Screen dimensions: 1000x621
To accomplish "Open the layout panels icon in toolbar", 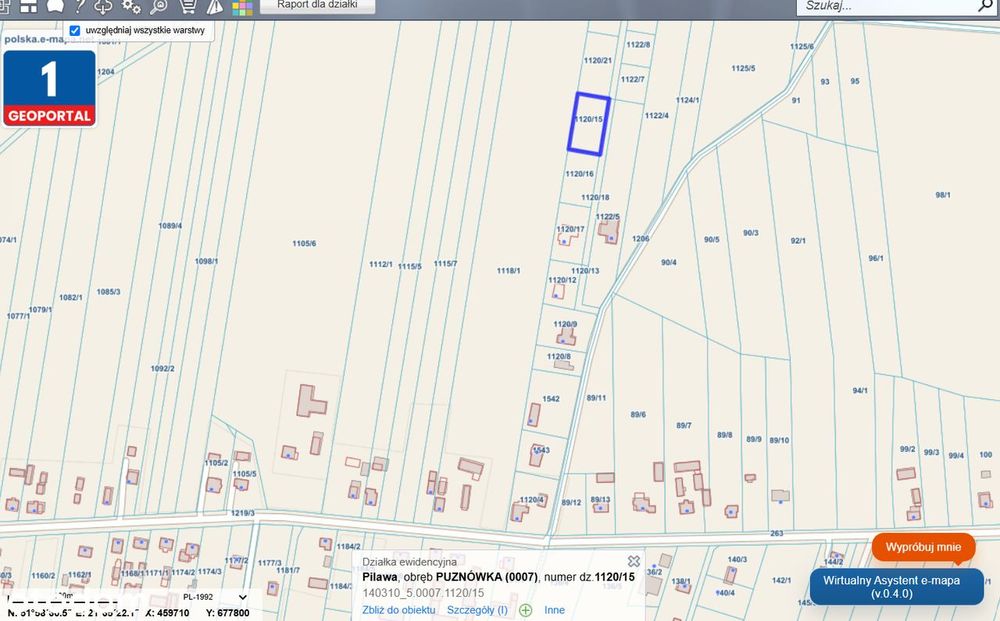I will [29, 6].
